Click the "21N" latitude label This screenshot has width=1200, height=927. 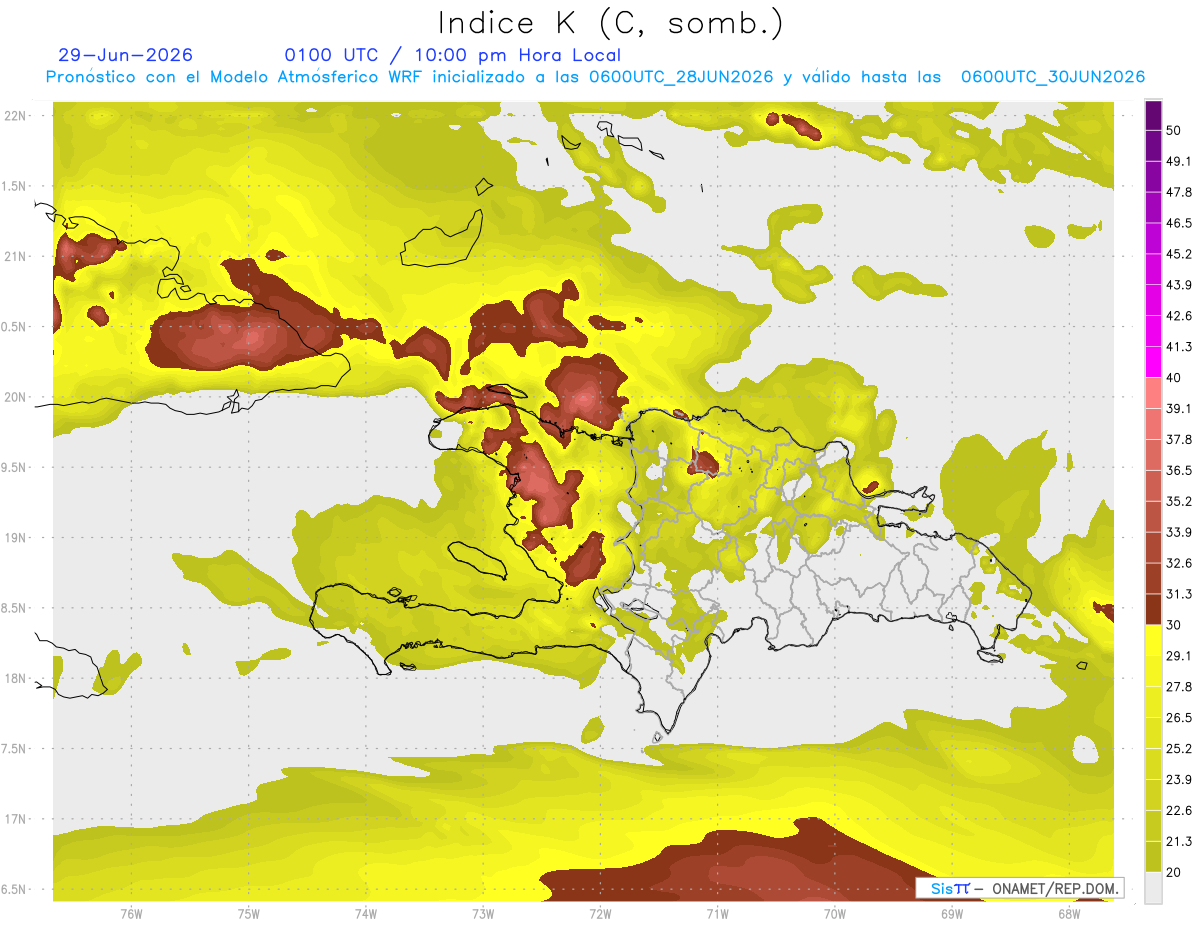(x=15, y=257)
